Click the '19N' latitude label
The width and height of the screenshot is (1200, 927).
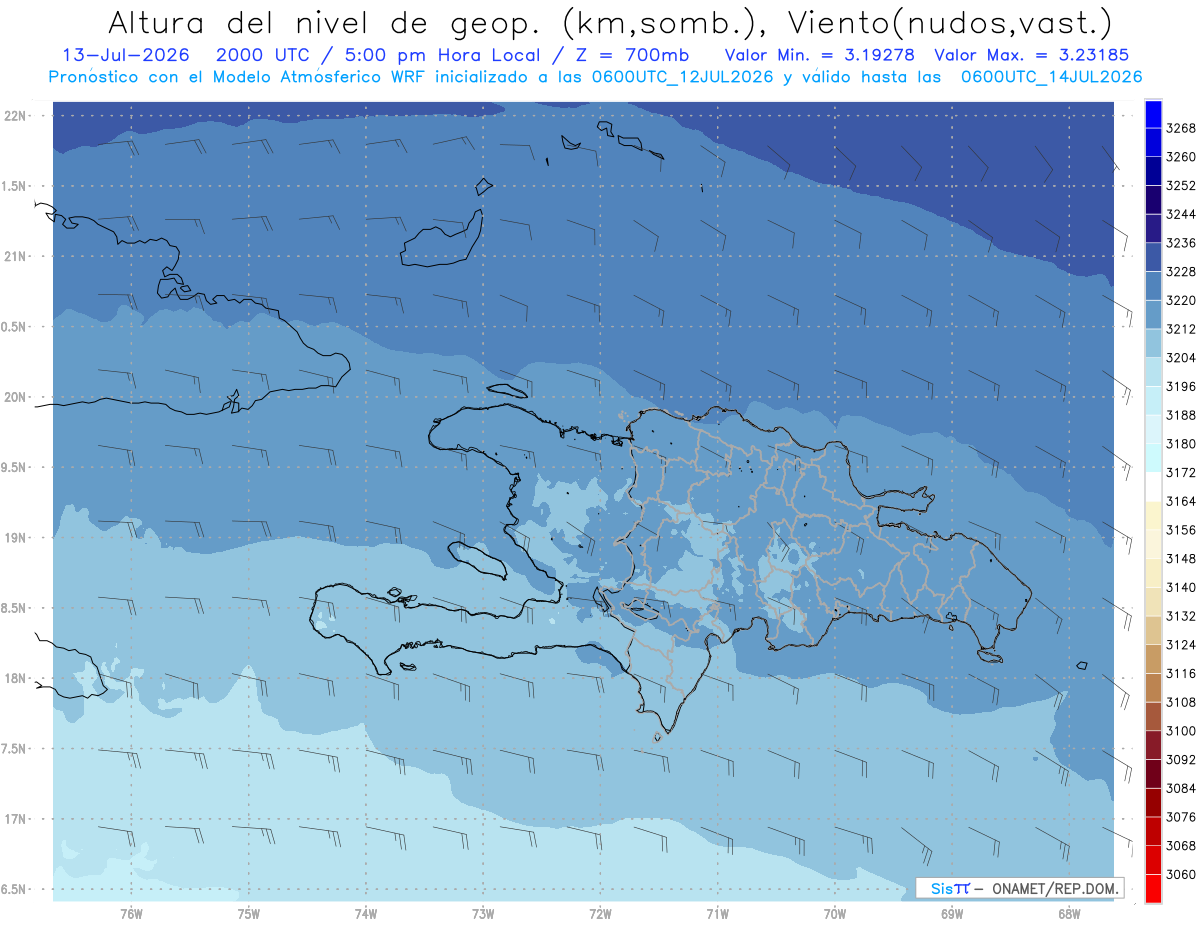15,538
